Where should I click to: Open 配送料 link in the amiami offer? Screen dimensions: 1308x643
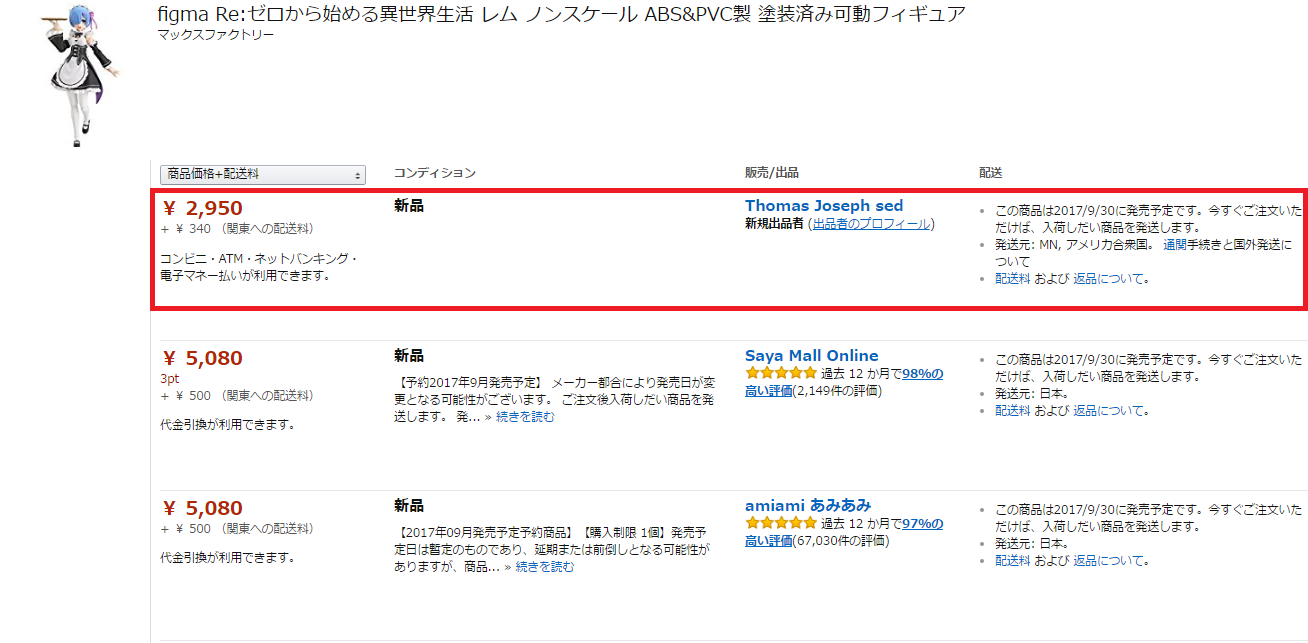pos(1012,560)
